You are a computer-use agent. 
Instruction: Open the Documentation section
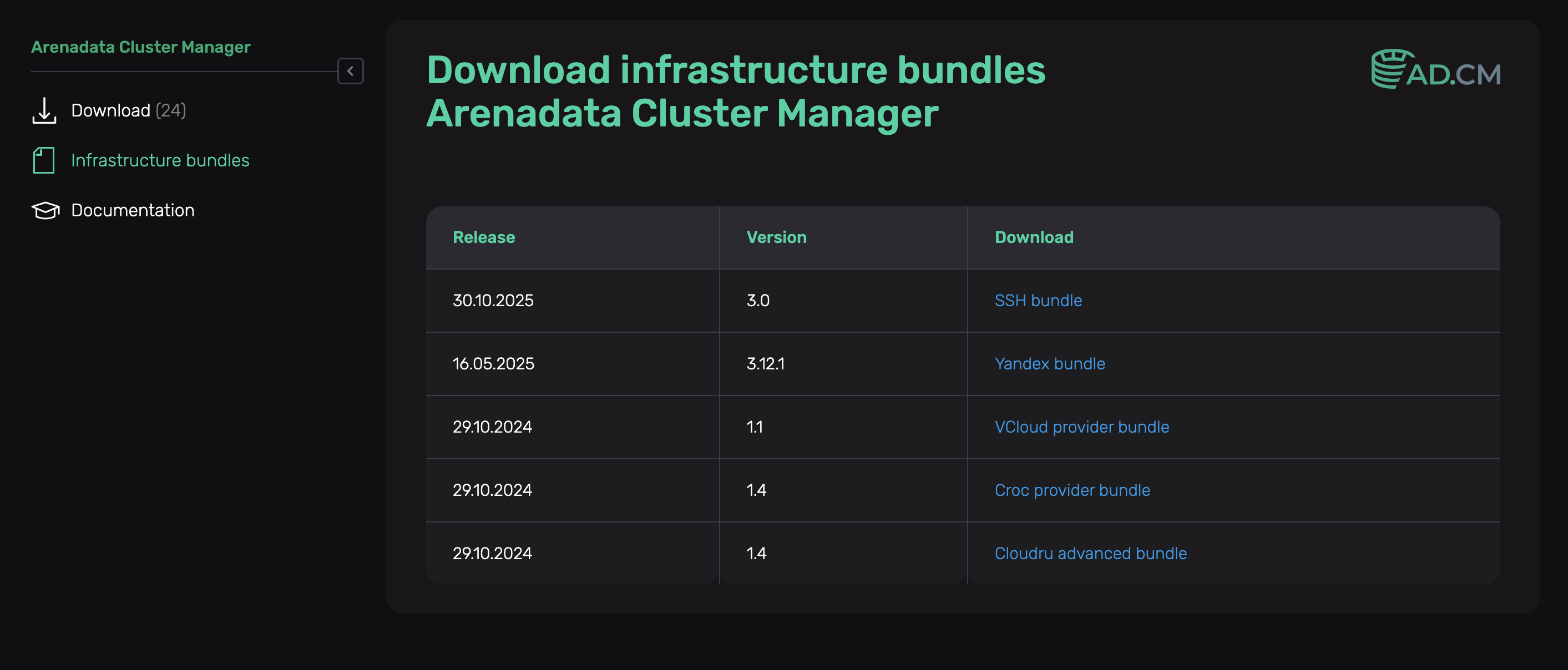coord(133,210)
